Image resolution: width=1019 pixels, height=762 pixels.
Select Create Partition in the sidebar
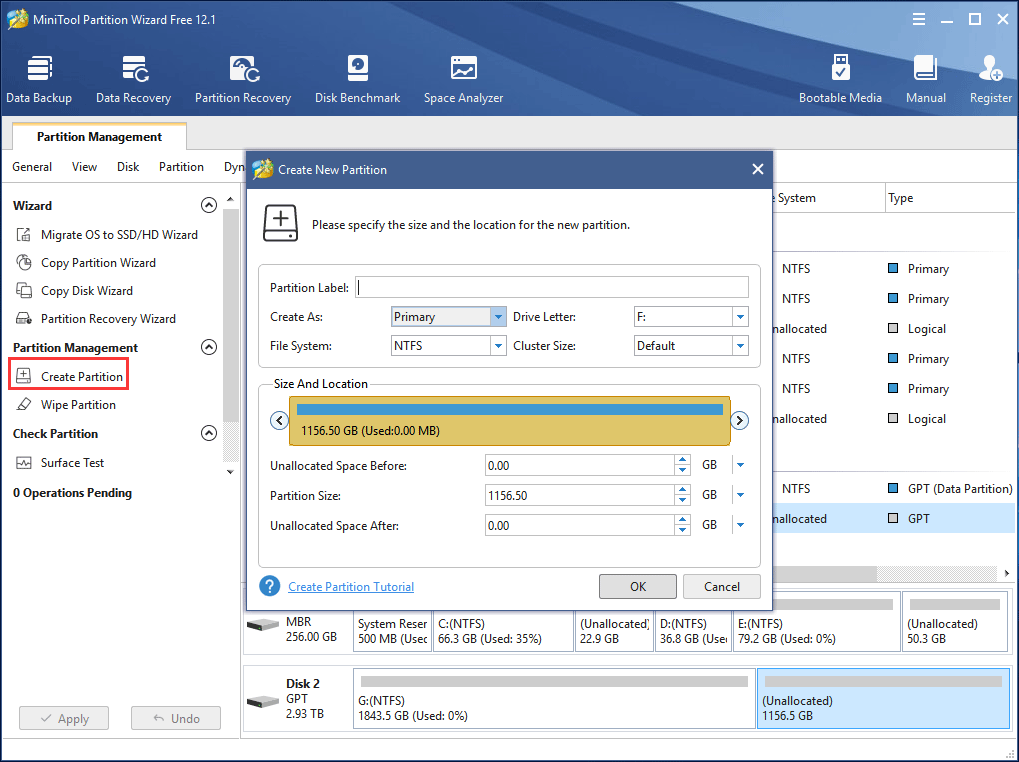79,375
